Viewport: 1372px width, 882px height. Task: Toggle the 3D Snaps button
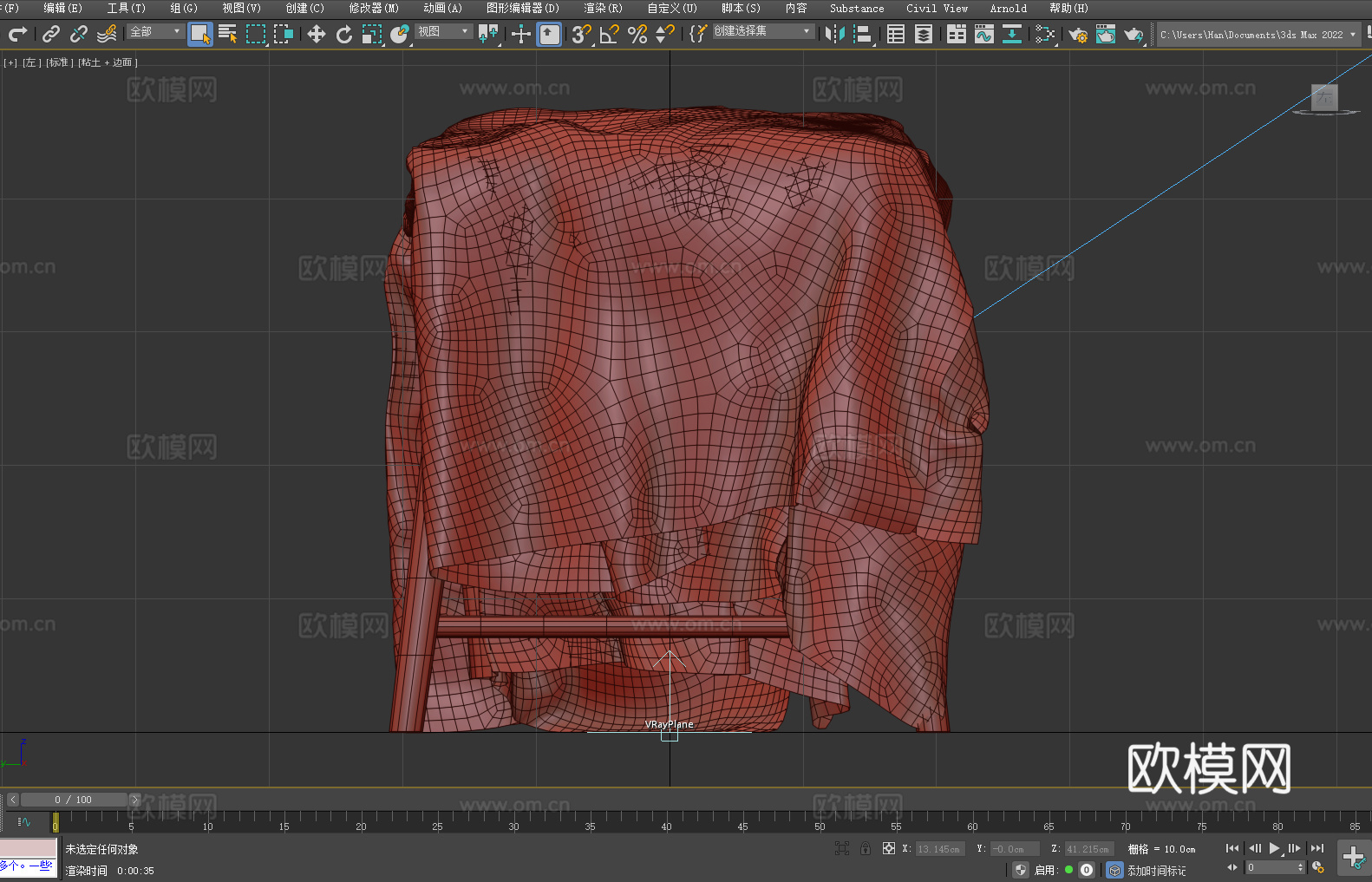[581, 34]
